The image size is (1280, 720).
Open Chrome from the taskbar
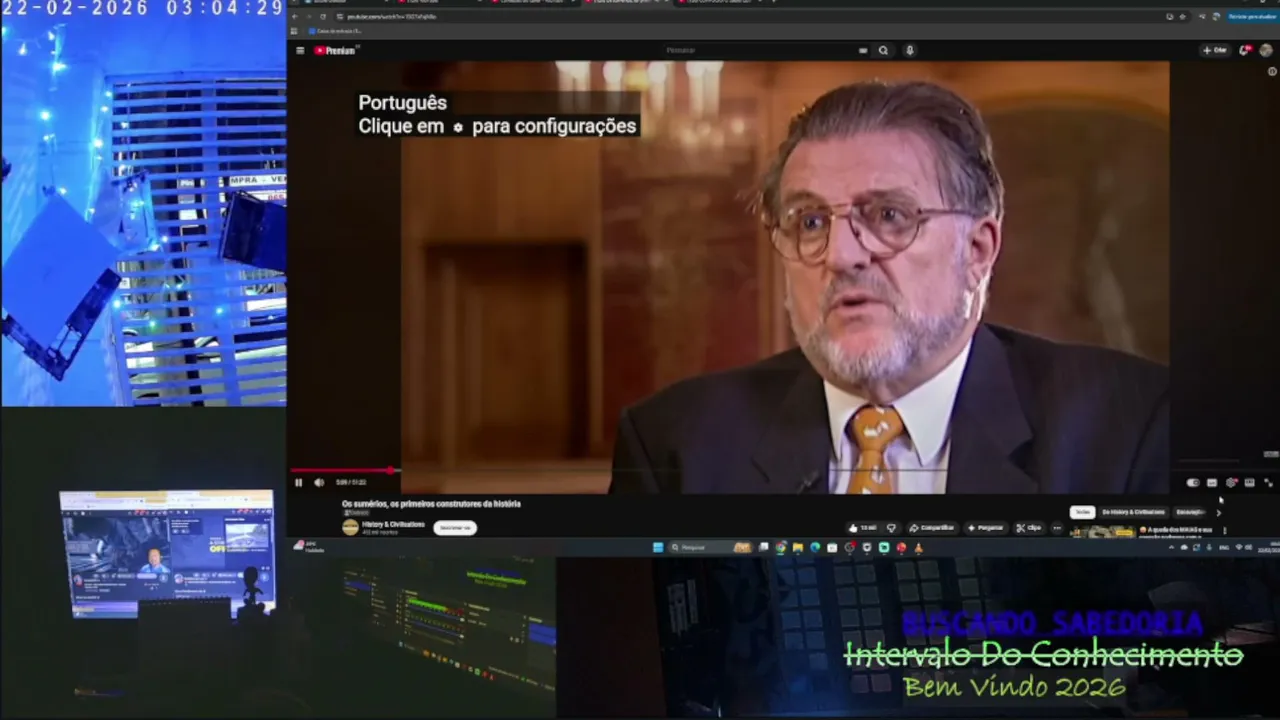click(781, 547)
